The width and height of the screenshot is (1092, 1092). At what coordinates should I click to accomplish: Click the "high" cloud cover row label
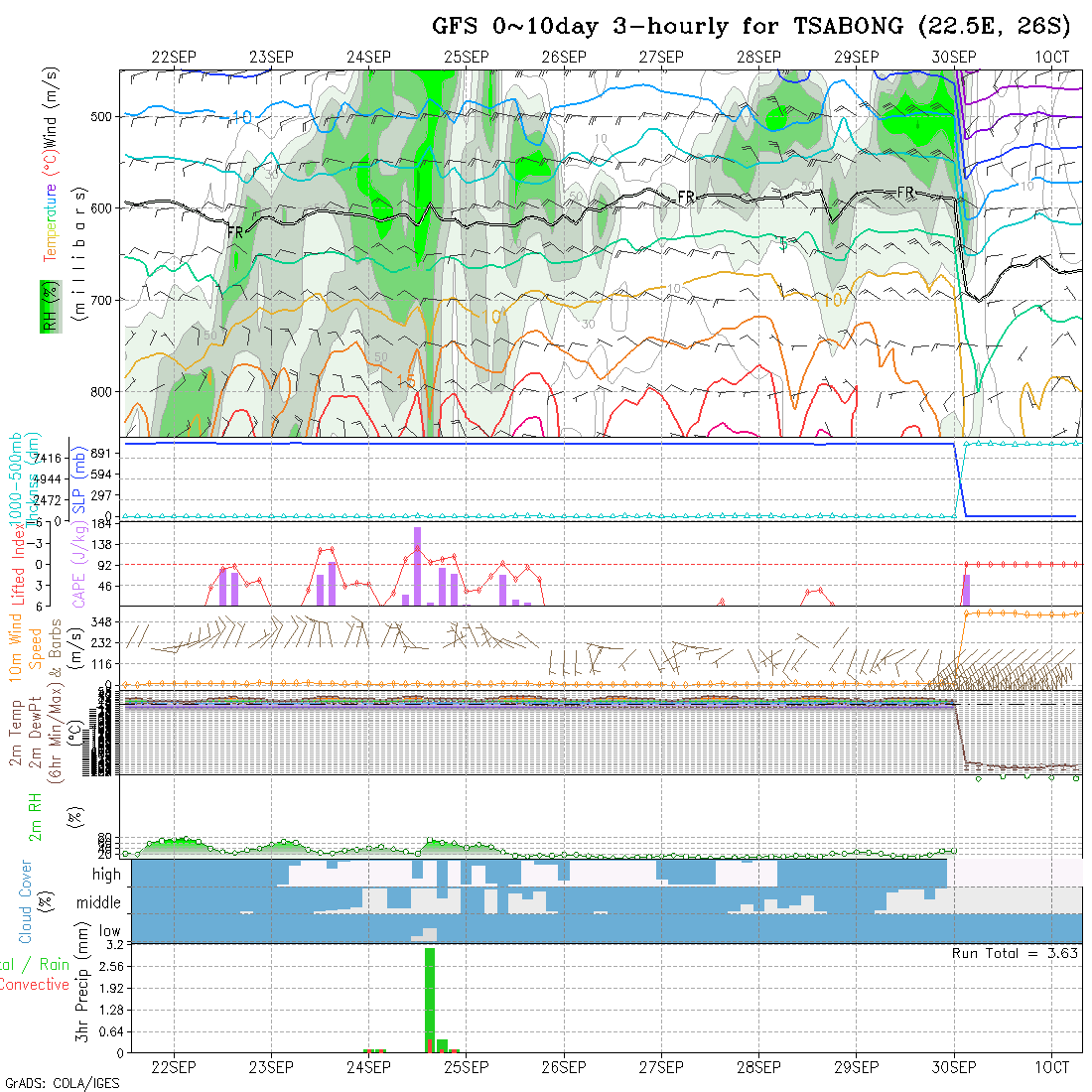point(106,875)
